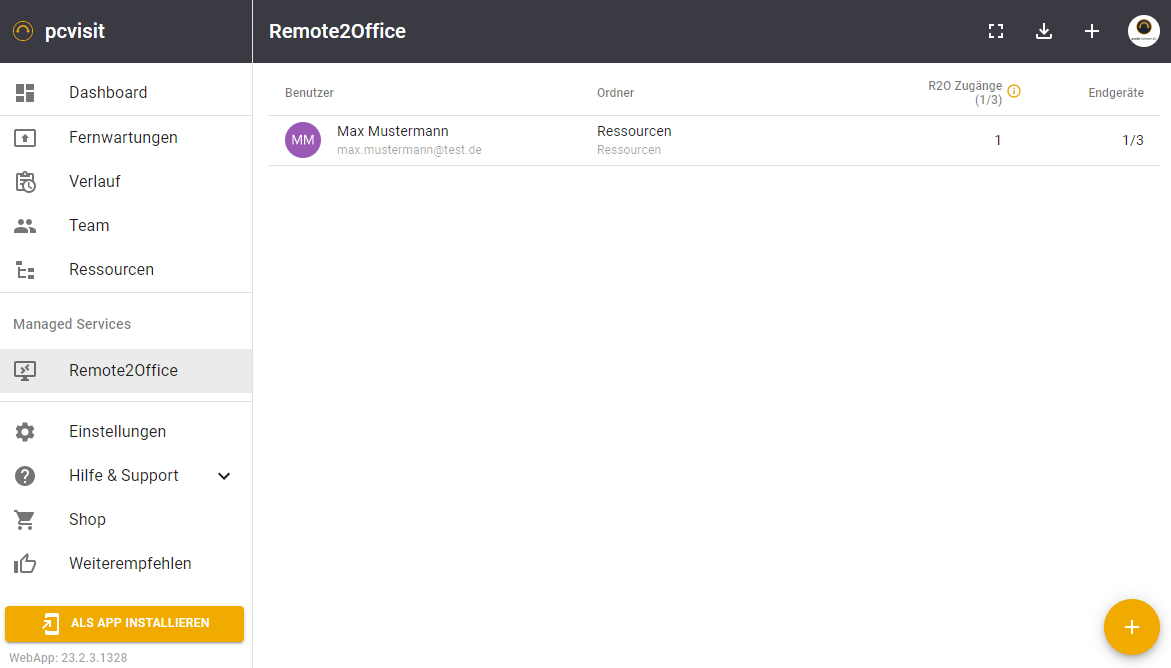Click the pcvisit logo icon
Image resolution: width=1171 pixels, height=668 pixels.
pos(23,31)
